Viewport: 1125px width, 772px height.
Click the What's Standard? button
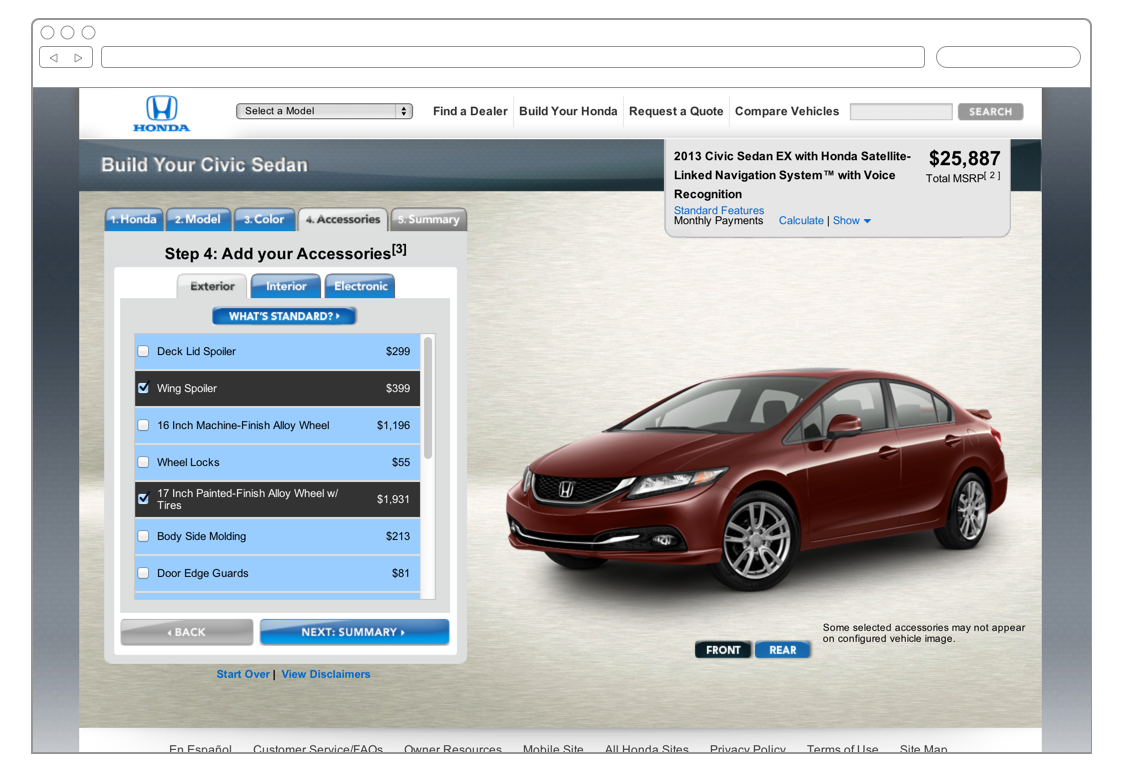click(284, 316)
